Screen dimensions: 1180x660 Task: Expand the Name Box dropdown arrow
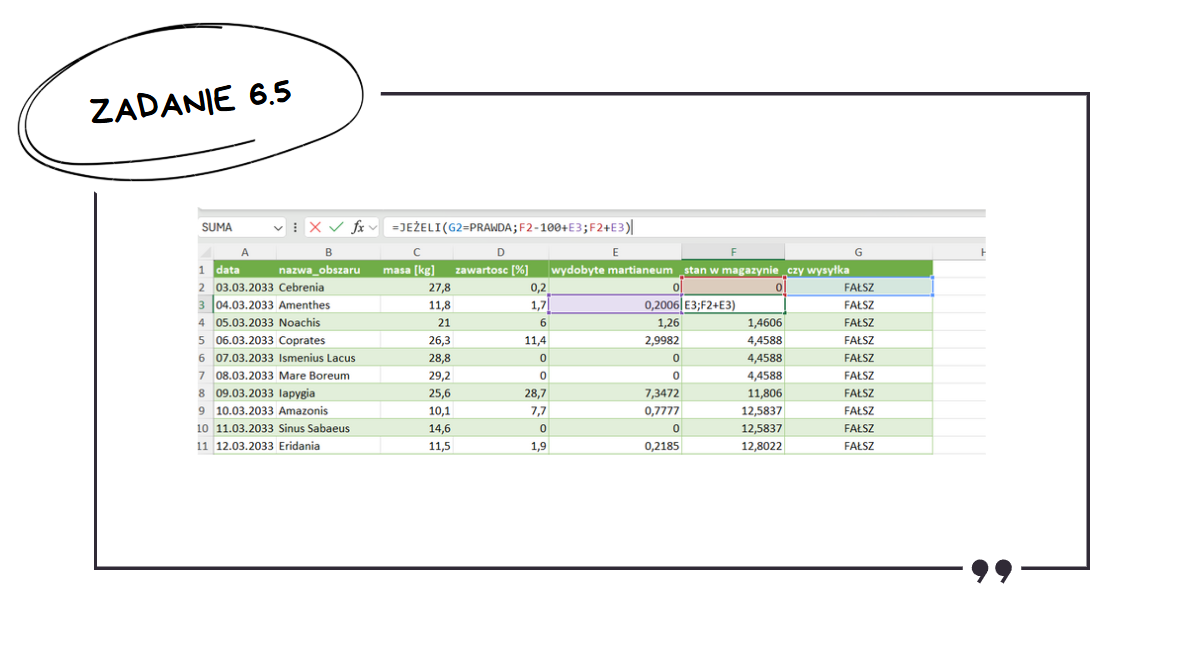(x=279, y=227)
